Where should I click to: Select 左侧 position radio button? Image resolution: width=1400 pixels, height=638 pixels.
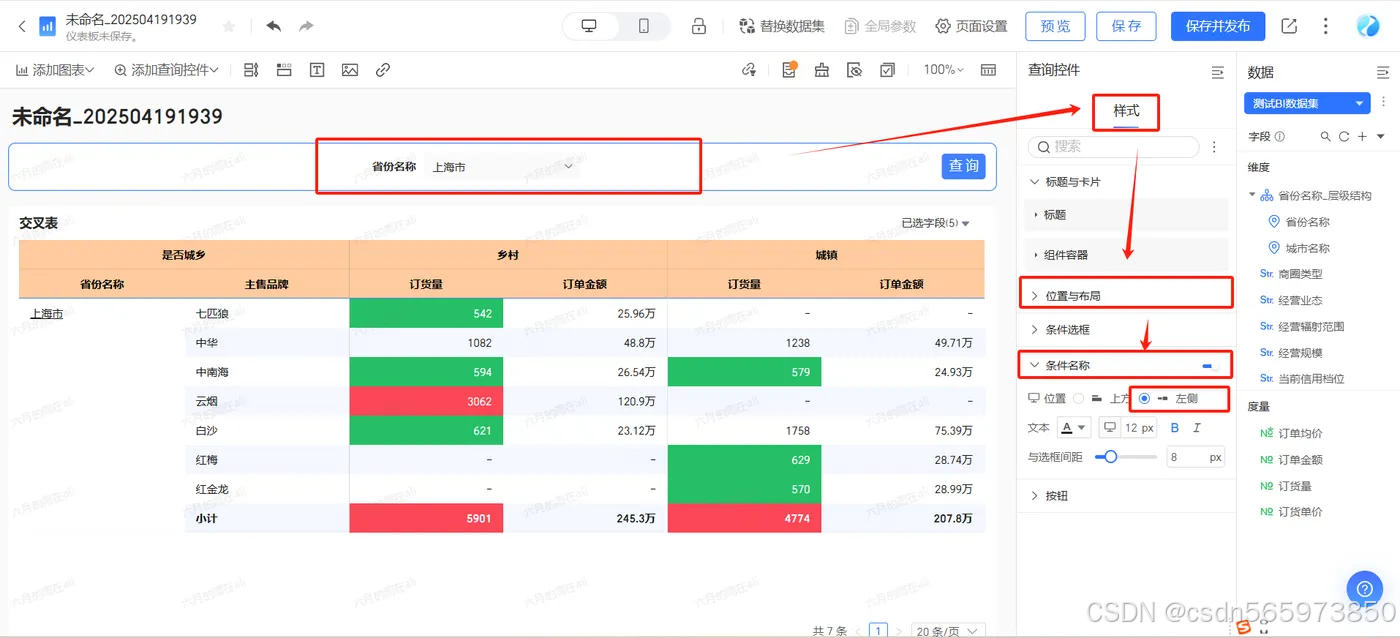tap(1144, 398)
